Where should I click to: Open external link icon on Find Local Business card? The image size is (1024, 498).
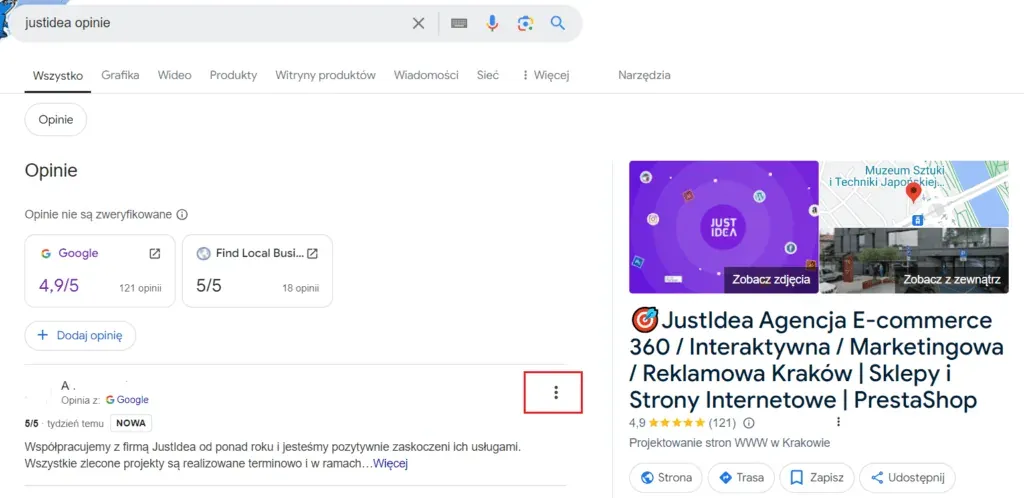tap(313, 254)
